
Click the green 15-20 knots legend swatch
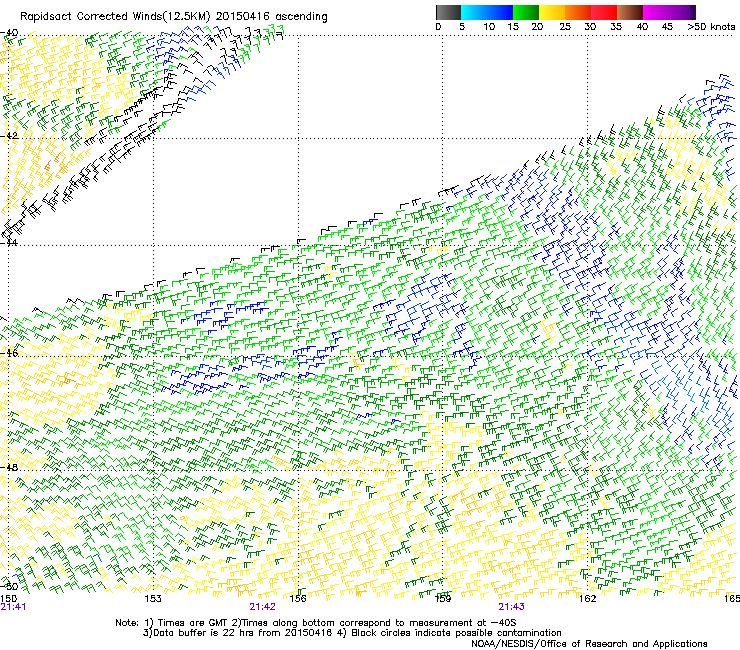click(x=526, y=12)
